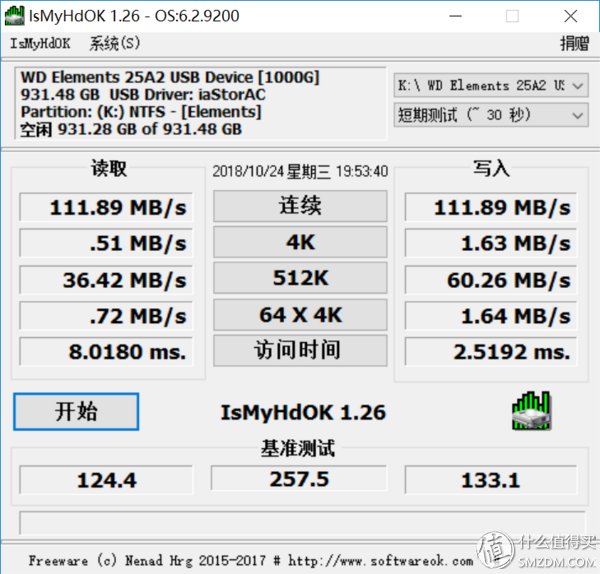The width and height of the screenshot is (600, 574).
Task: Click the 512K test label button
Action: pyautogui.click(x=300, y=278)
